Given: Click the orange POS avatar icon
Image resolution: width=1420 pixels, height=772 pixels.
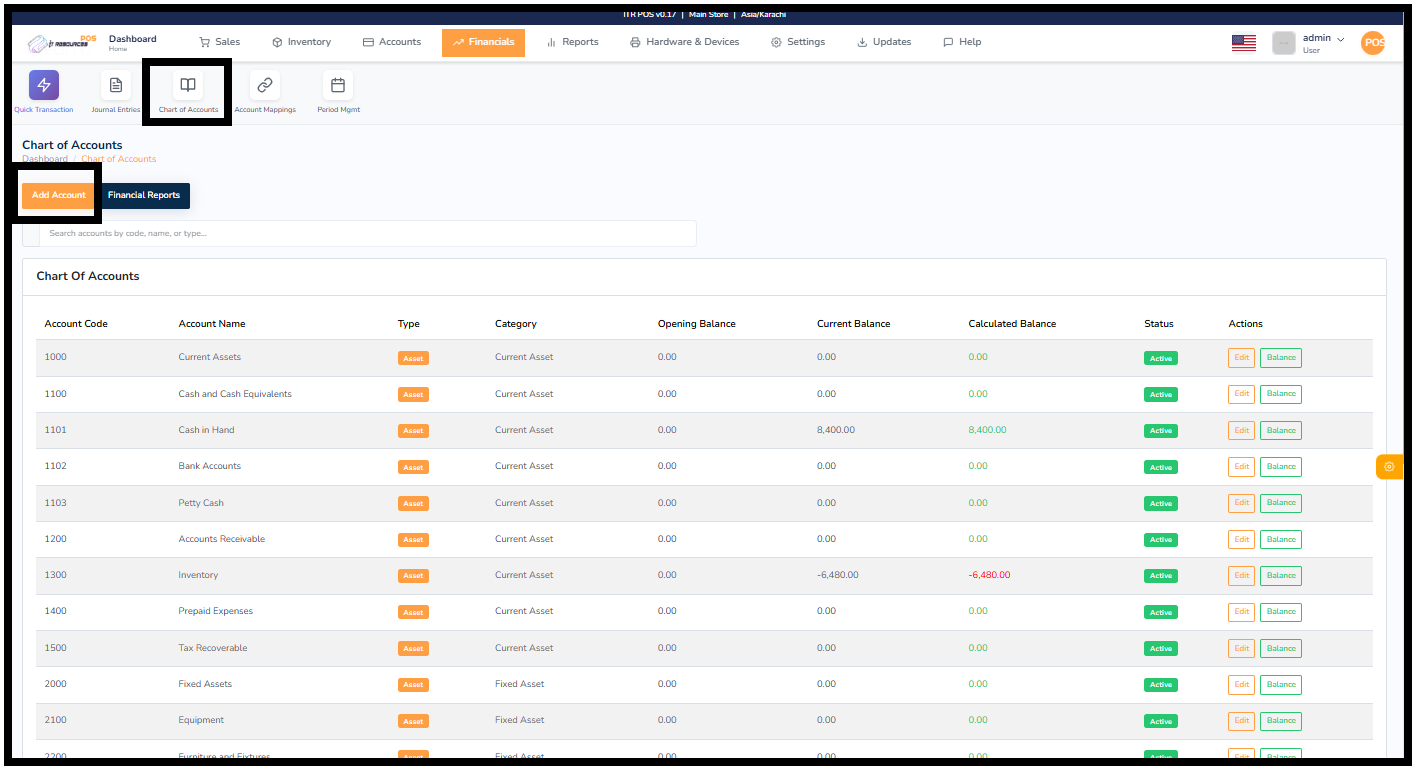Looking at the screenshot, I should click(x=1373, y=43).
